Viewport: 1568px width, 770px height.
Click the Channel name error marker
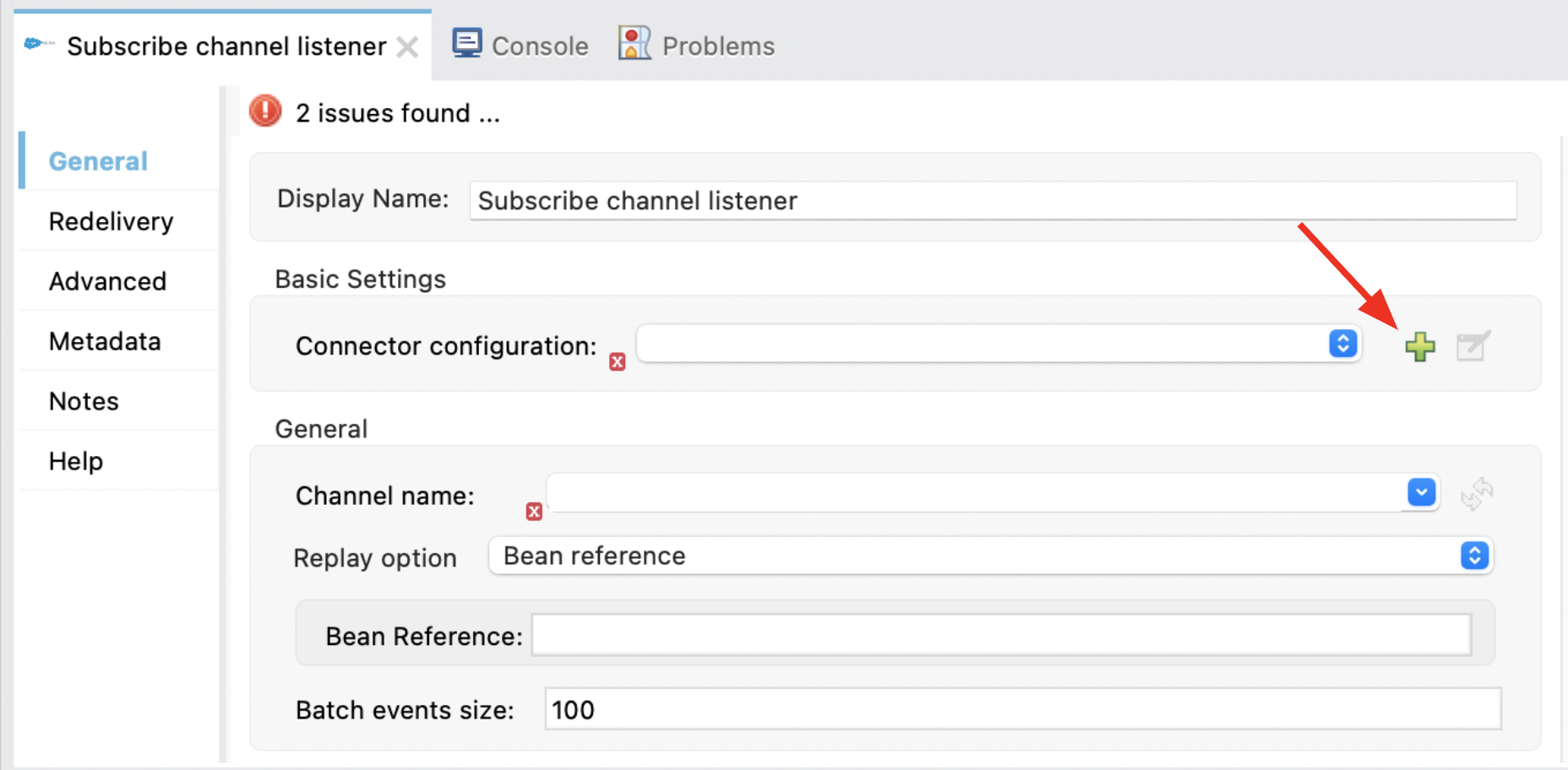[534, 512]
